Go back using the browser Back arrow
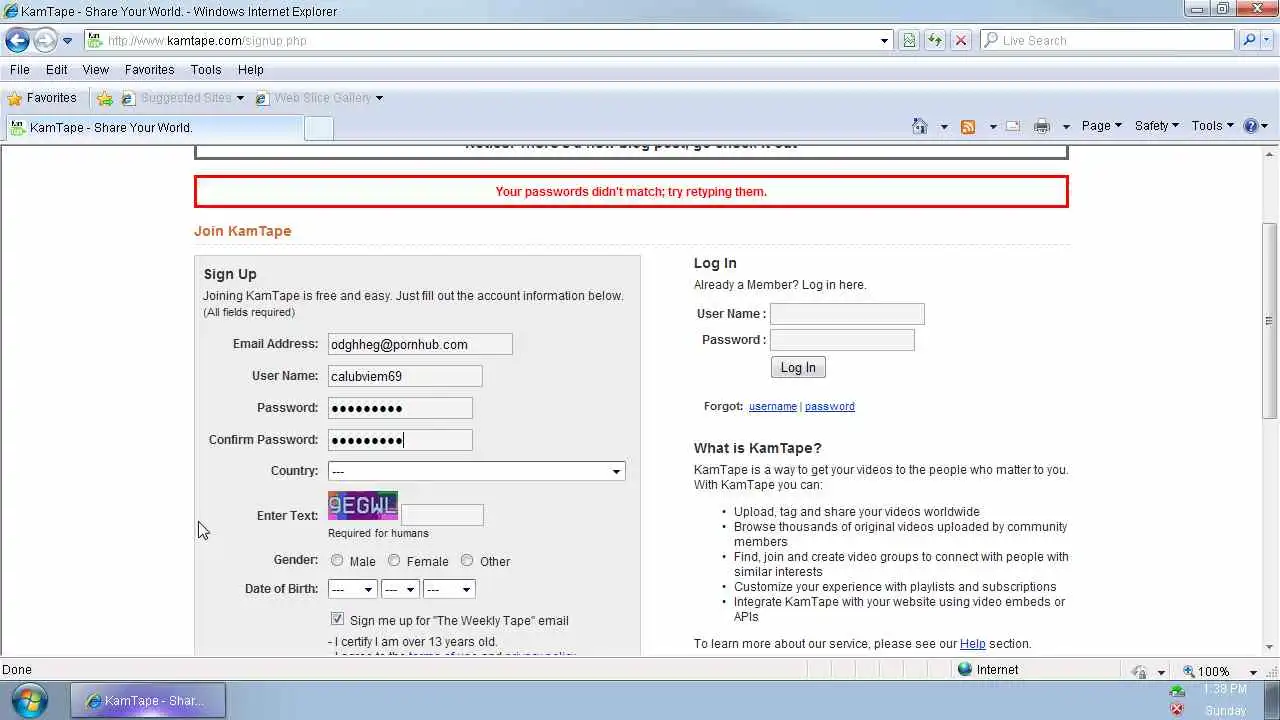1280x720 pixels. click(x=17, y=41)
